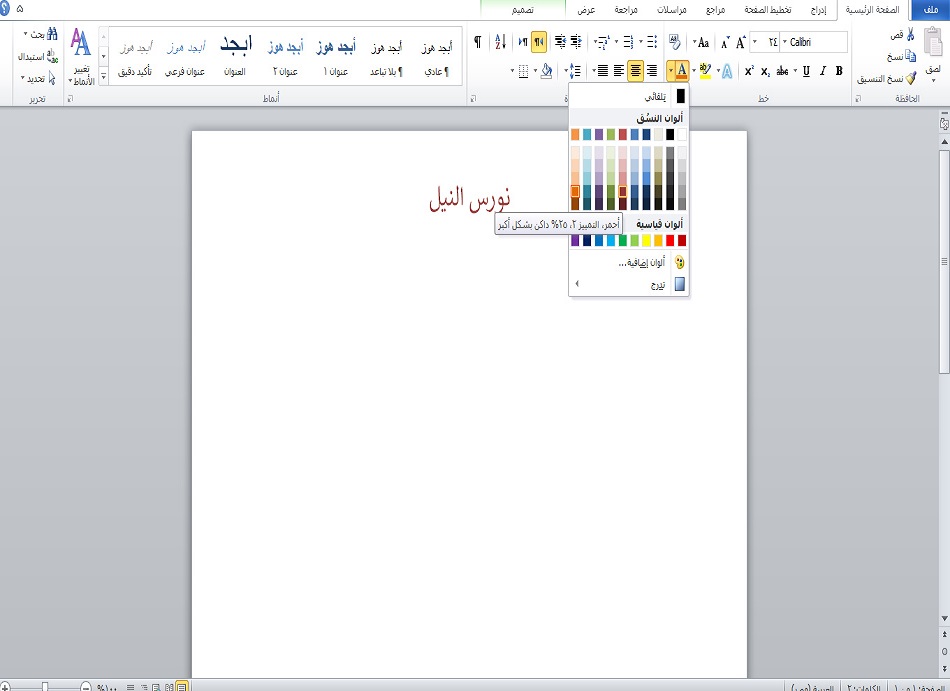Click the superscript x² button
The image size is (950, 691).
coord(749,71)
